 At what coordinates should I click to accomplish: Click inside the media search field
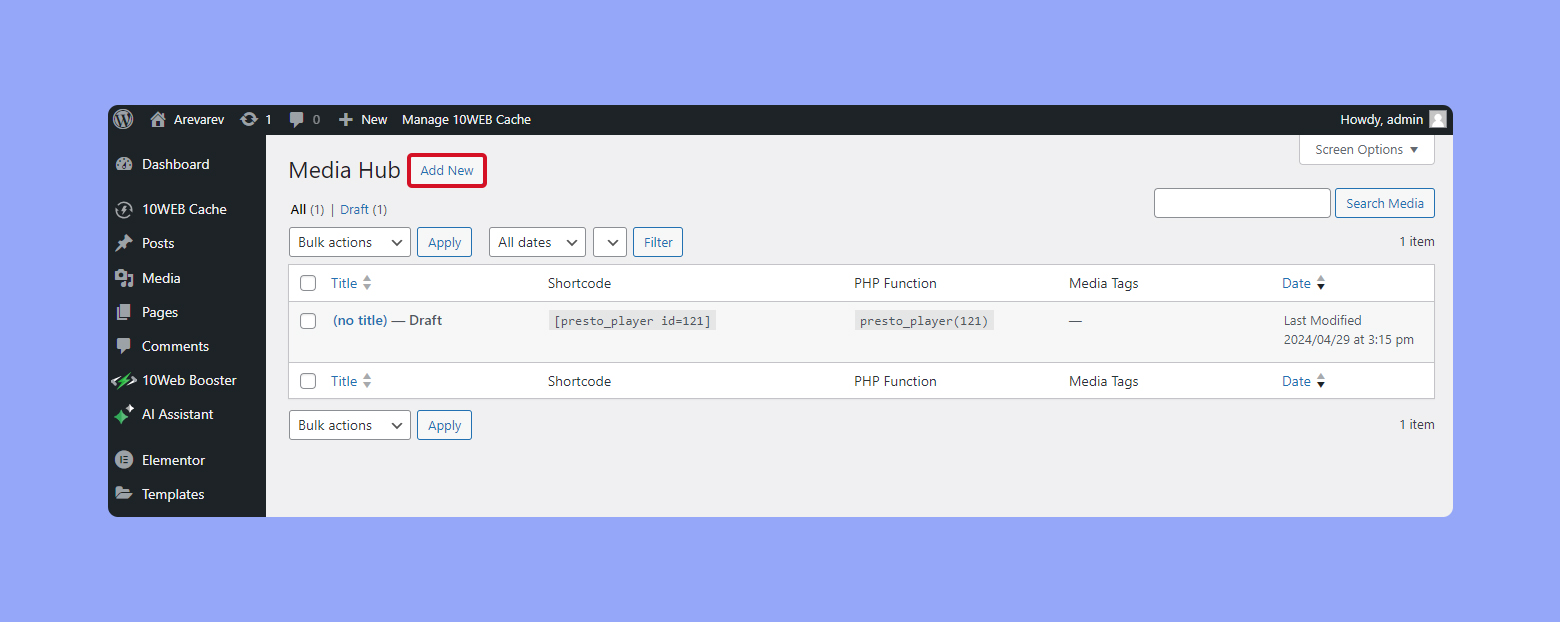coord(1241,203)
